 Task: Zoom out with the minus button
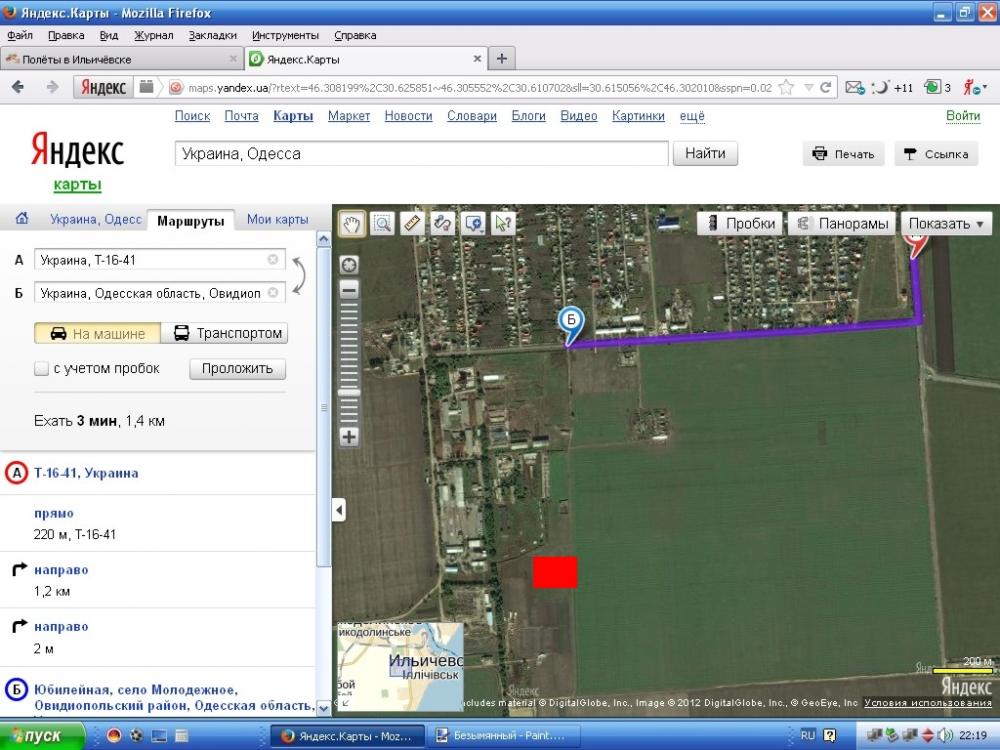(349, 290)
